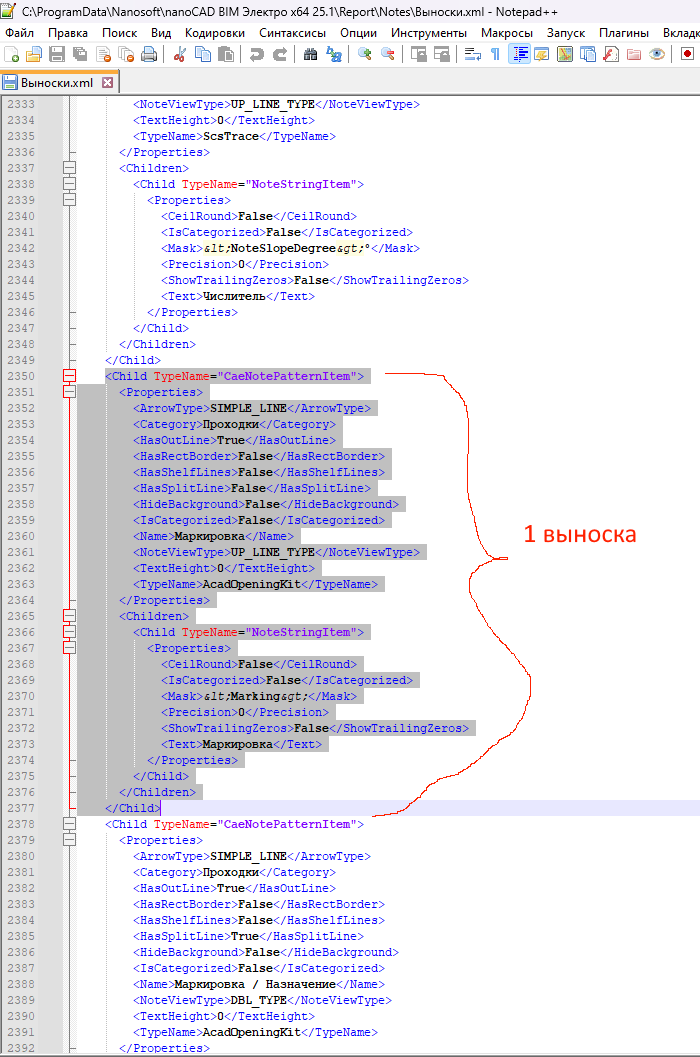Open a file with the folder icon
The width and height of the screenshot is (700, 1057).
click(x=34, y=54)
